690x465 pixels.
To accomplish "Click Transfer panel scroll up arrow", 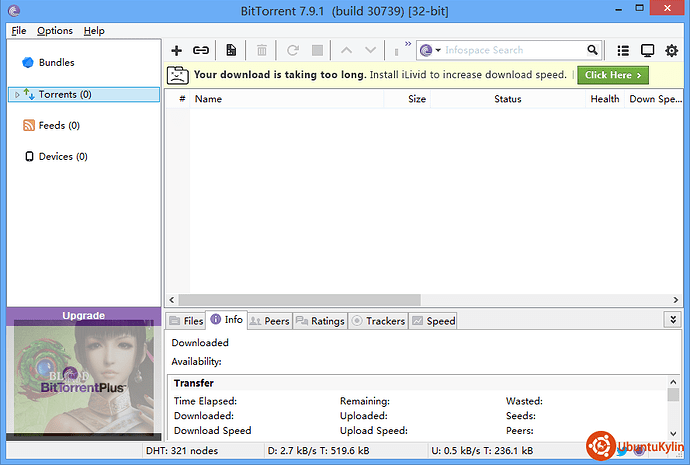I will 673,382.
